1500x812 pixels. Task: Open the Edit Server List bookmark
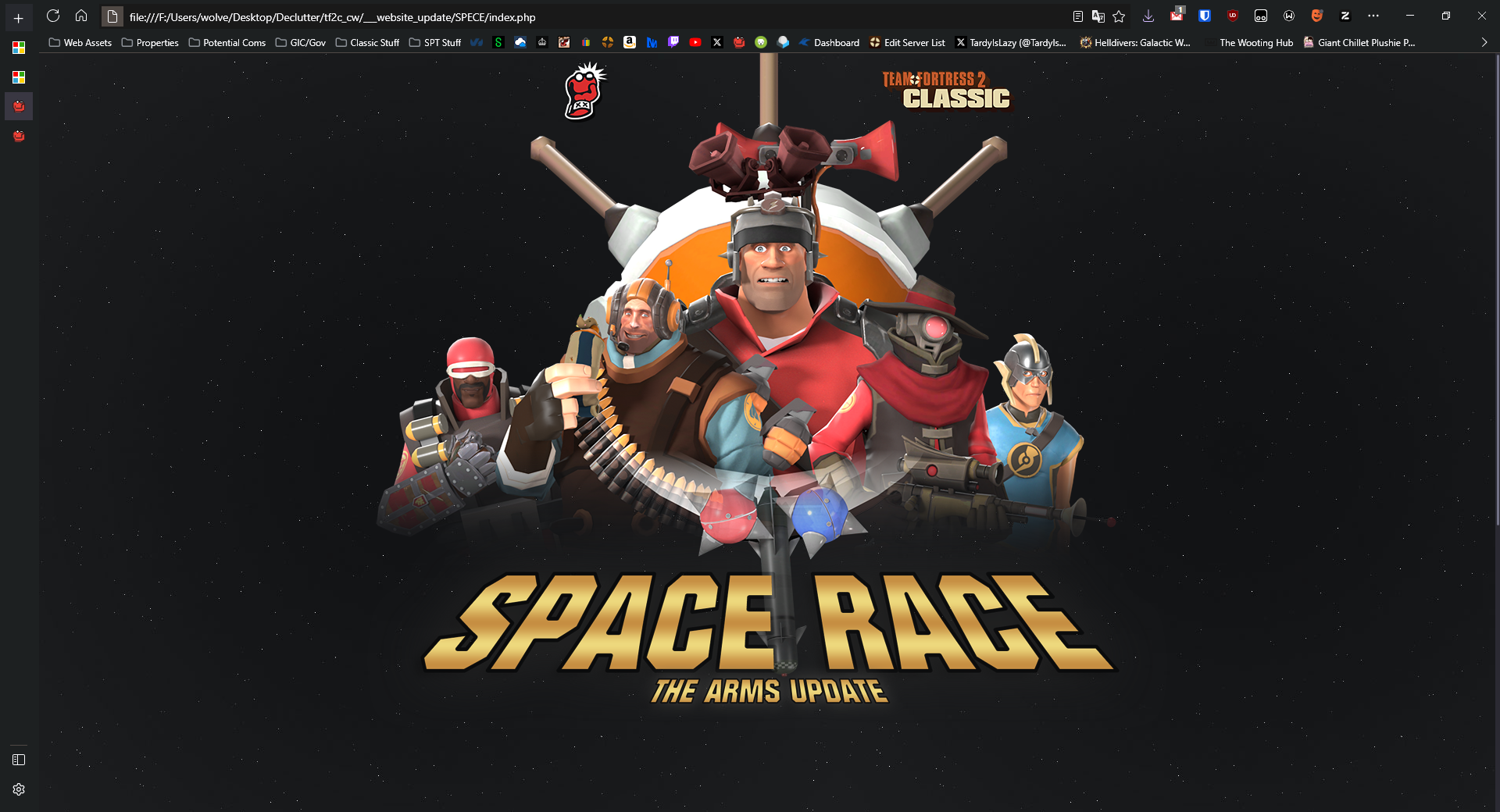coord(907,43)
